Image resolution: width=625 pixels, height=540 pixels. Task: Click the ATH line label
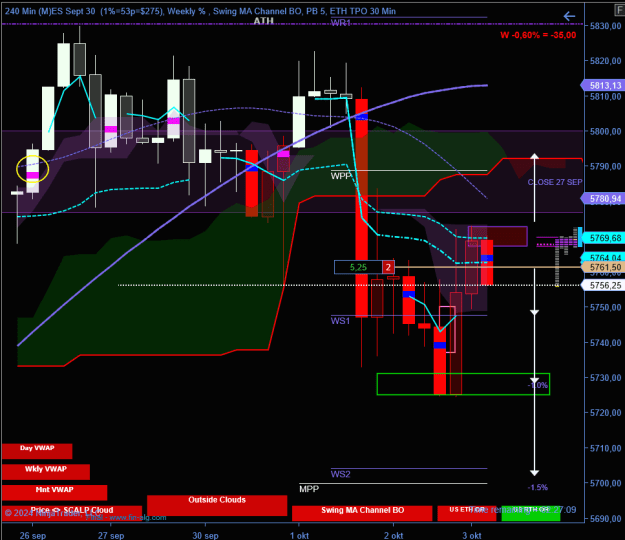[x=263, y=21]
